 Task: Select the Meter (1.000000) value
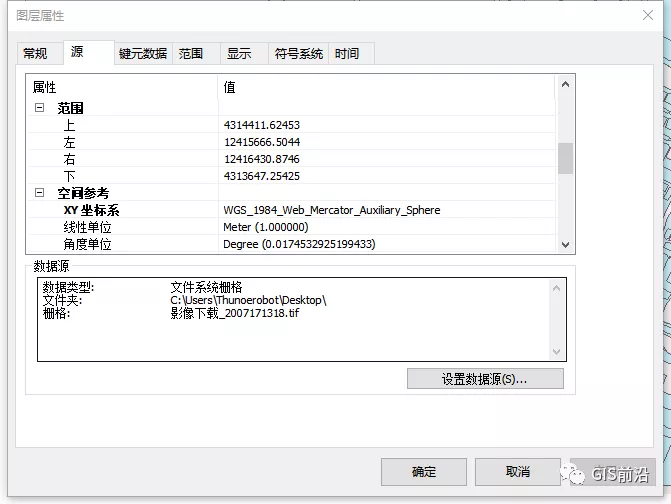(x=266, y=227)
